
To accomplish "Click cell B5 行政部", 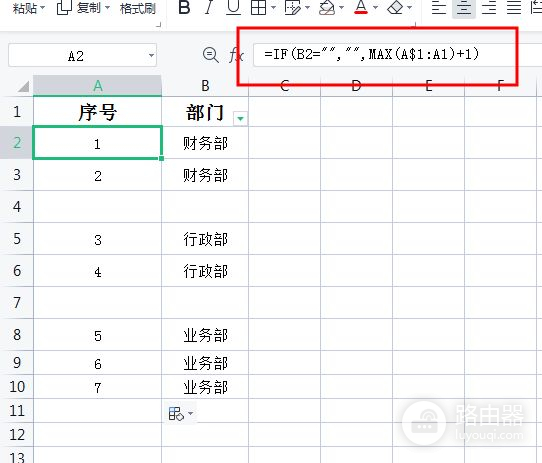I will pos(205,239).
